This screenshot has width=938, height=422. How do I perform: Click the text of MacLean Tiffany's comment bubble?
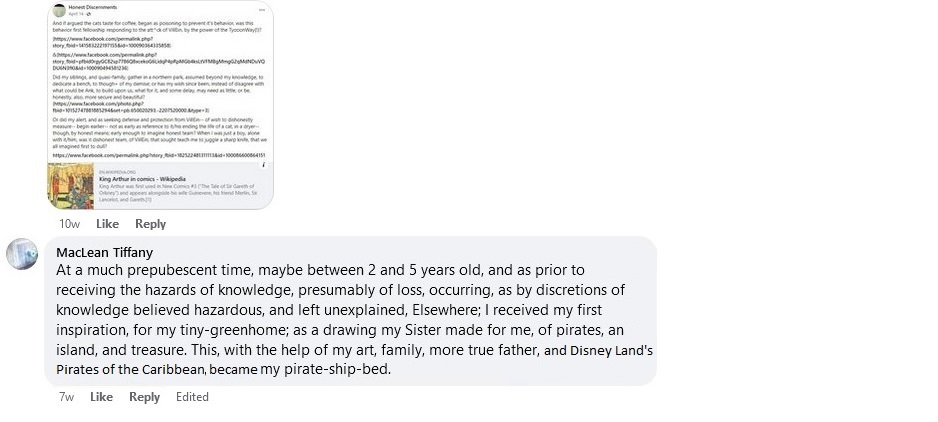340,310
